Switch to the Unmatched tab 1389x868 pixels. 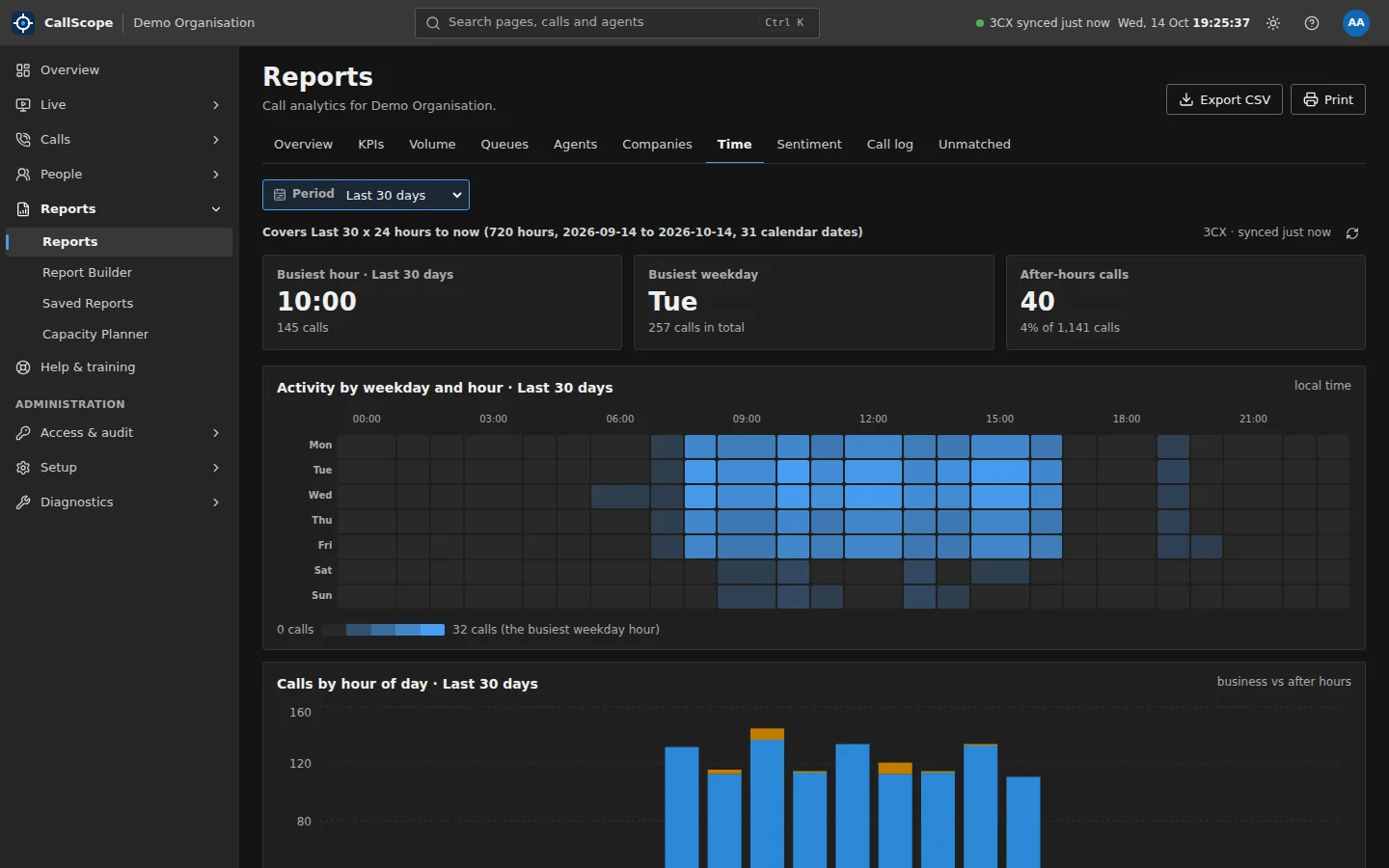(974, 145)
